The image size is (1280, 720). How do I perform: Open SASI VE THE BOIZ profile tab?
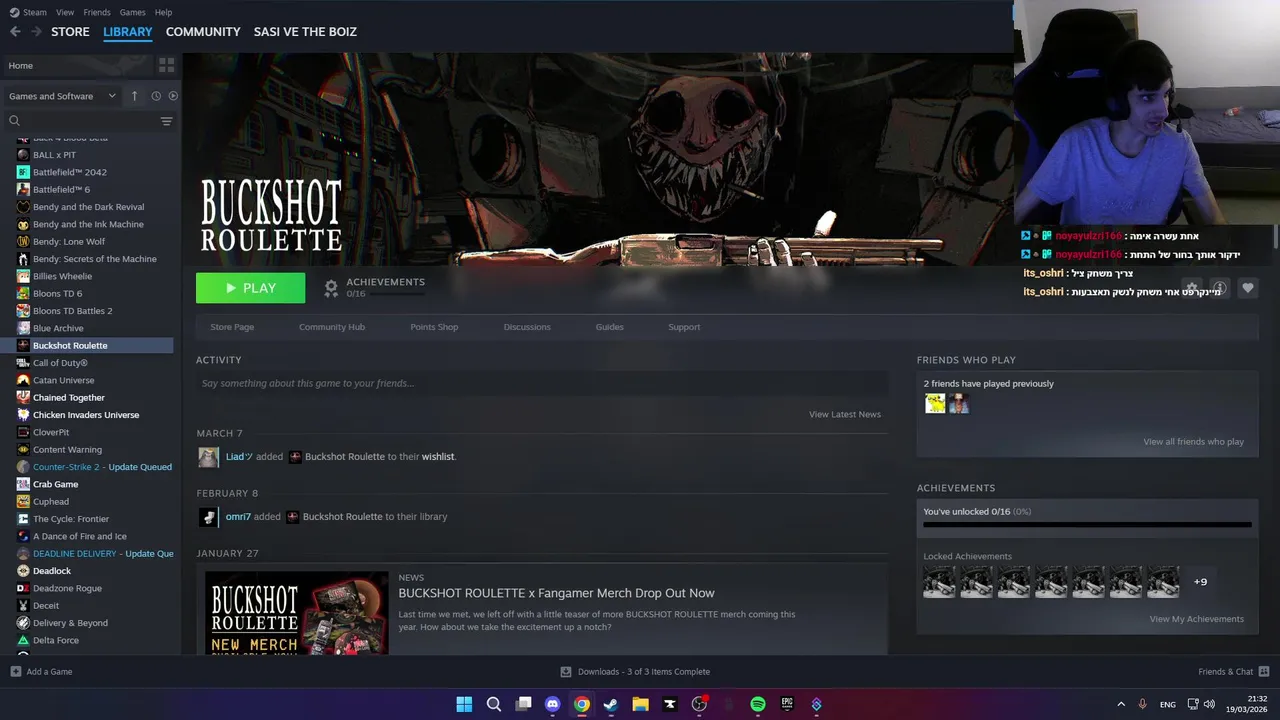[305, 32]
